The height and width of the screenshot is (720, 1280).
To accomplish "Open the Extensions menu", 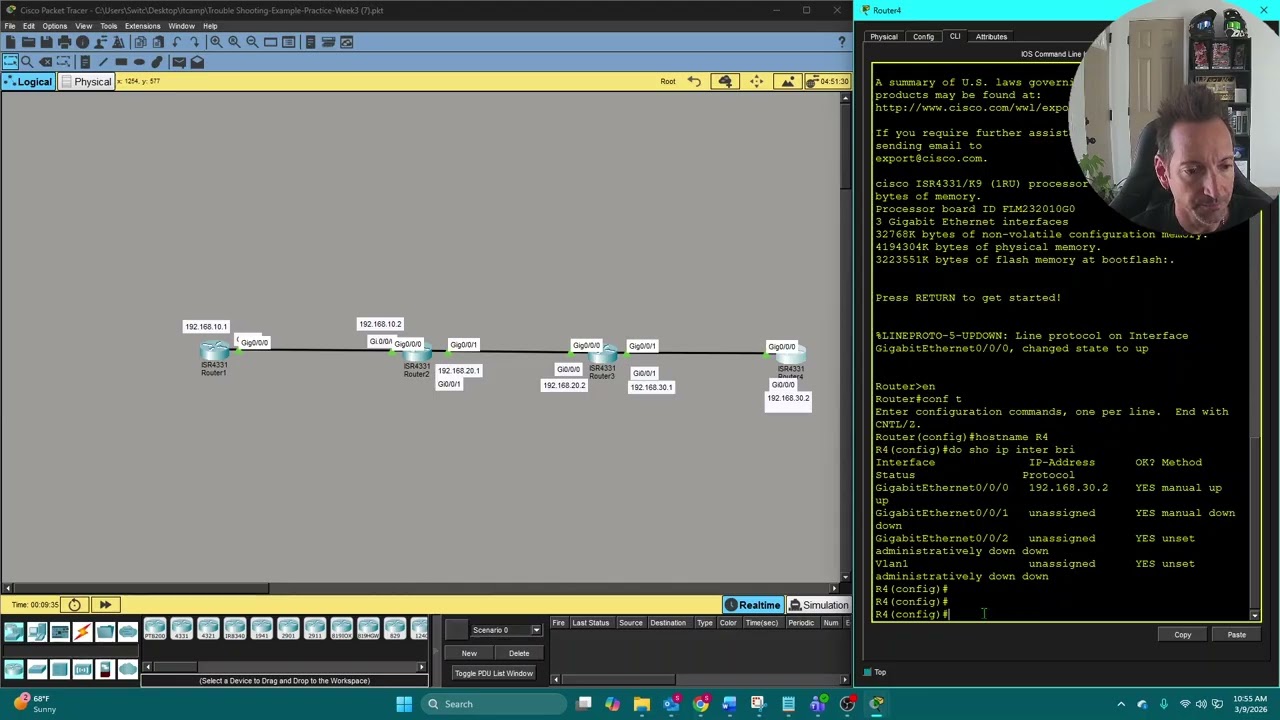I will click(142, 26).
